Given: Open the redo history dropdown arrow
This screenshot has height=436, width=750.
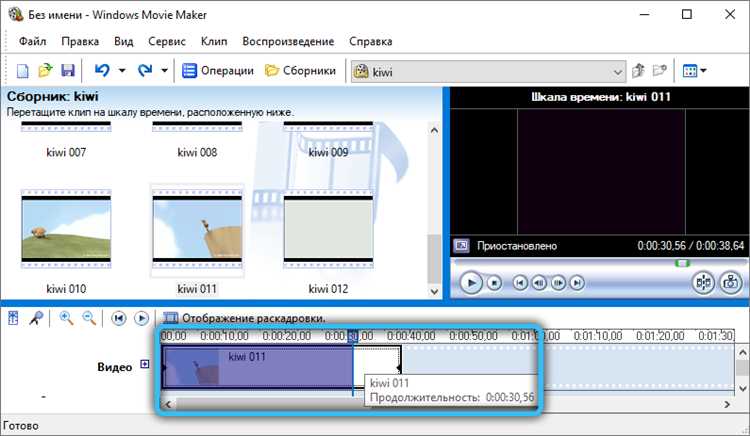Looking at the screenshot, I should tap(164, 71).
